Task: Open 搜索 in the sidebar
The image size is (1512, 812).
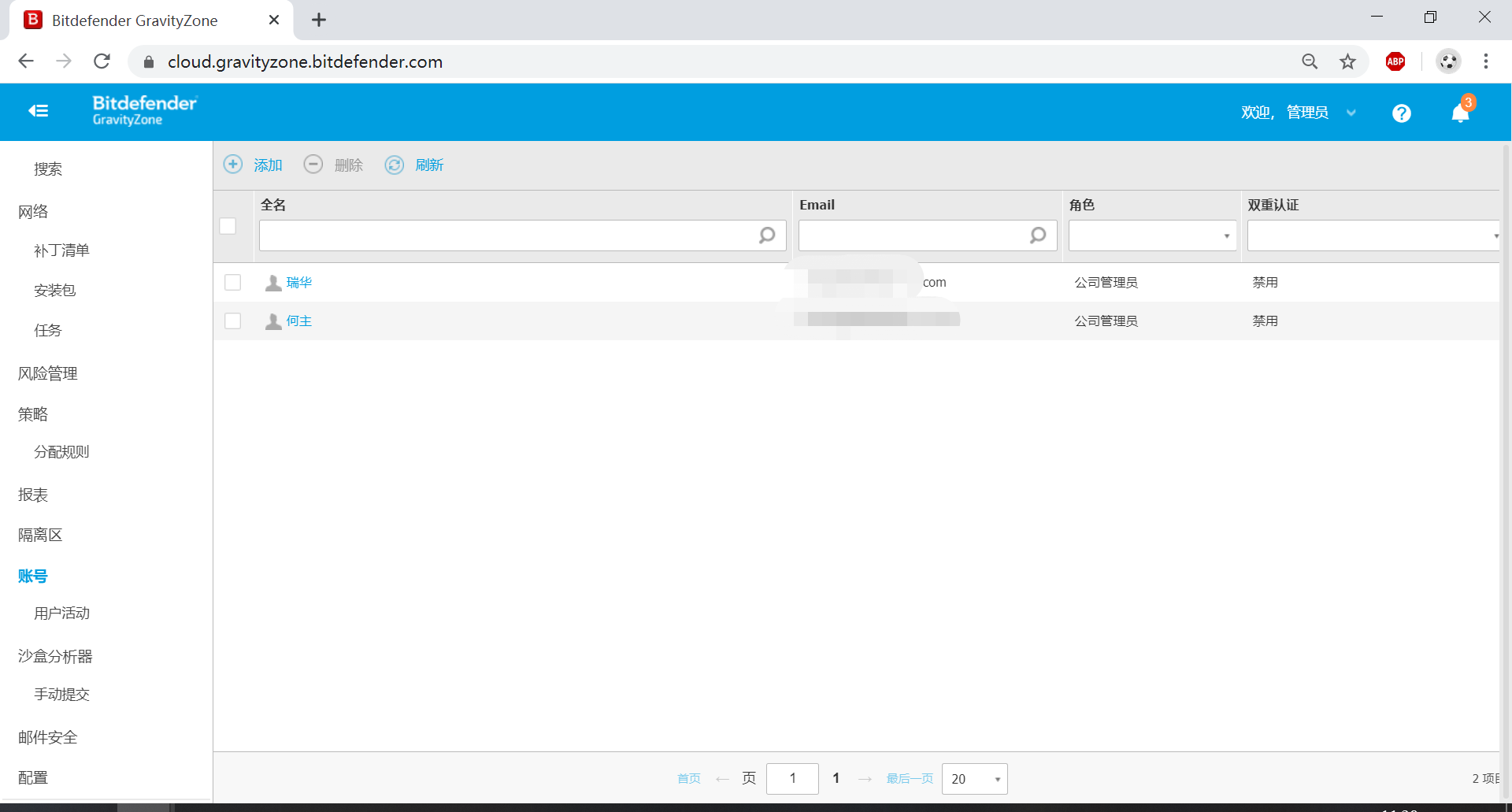Action: (x=48, y=169)
